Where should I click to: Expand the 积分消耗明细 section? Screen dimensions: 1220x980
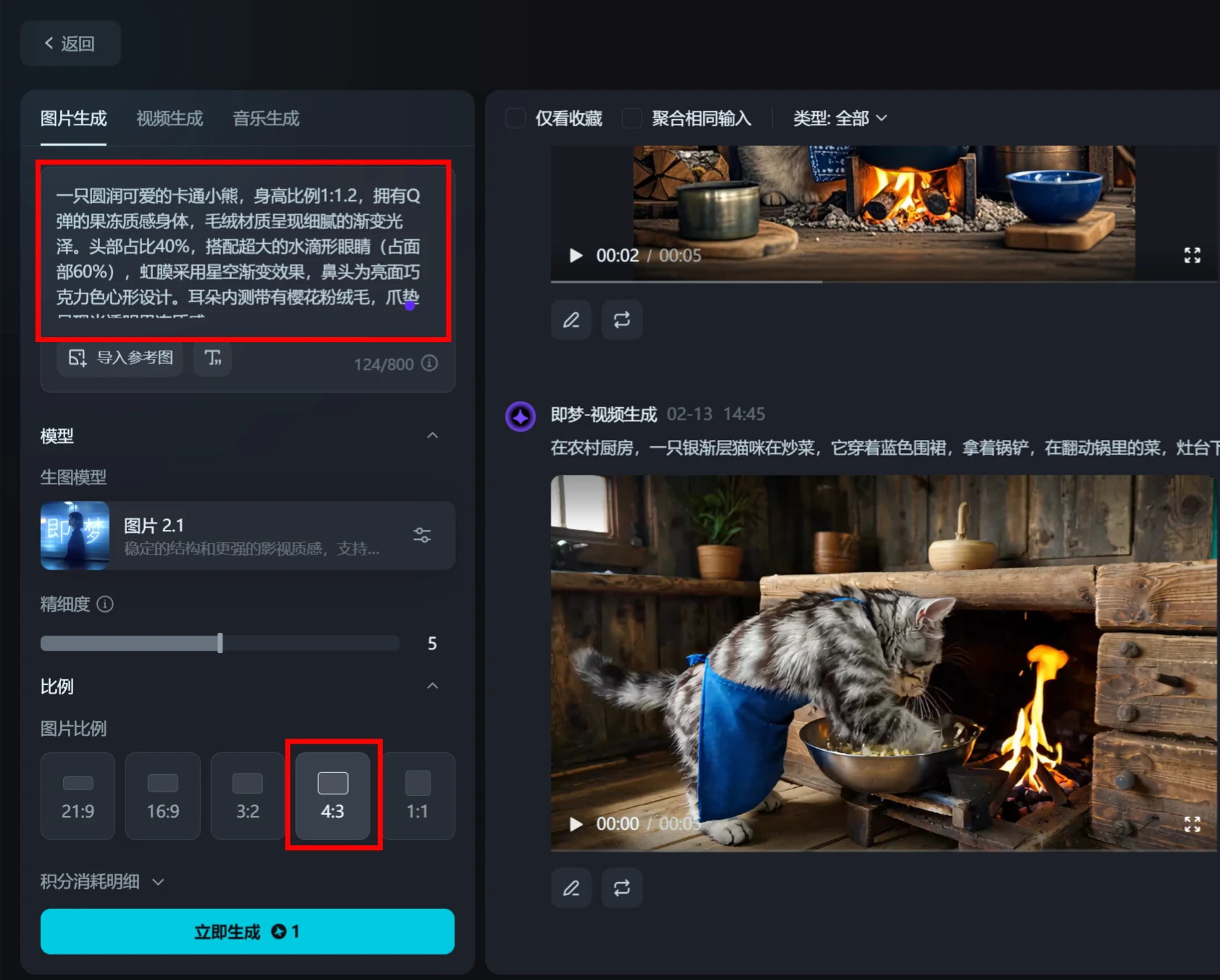pos(101,881)
